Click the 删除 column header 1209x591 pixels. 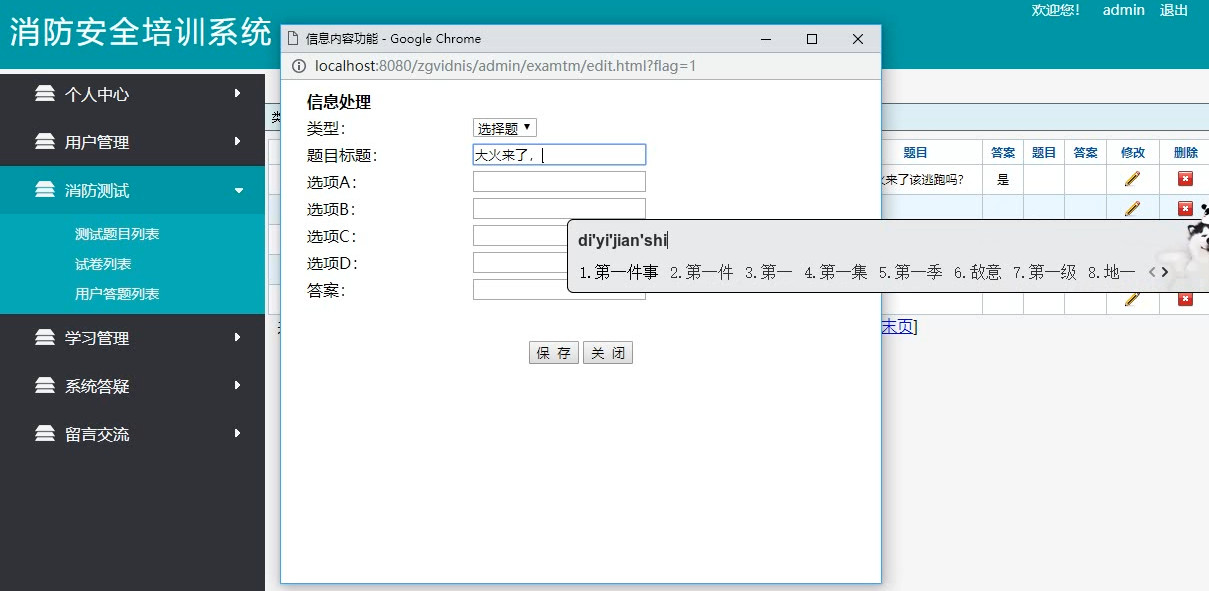1185,153
